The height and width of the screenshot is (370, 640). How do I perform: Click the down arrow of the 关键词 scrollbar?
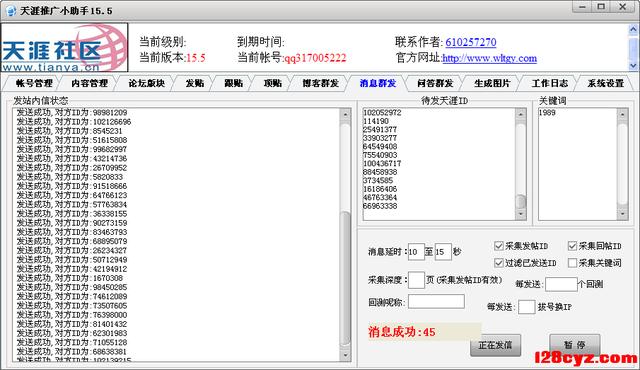point(622,214)
